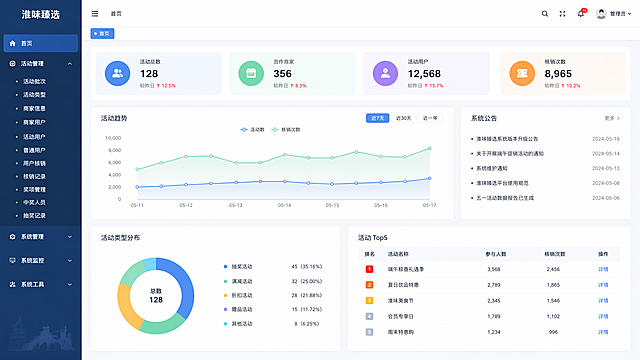Click the gray rank 5 badge

[369, 332]
